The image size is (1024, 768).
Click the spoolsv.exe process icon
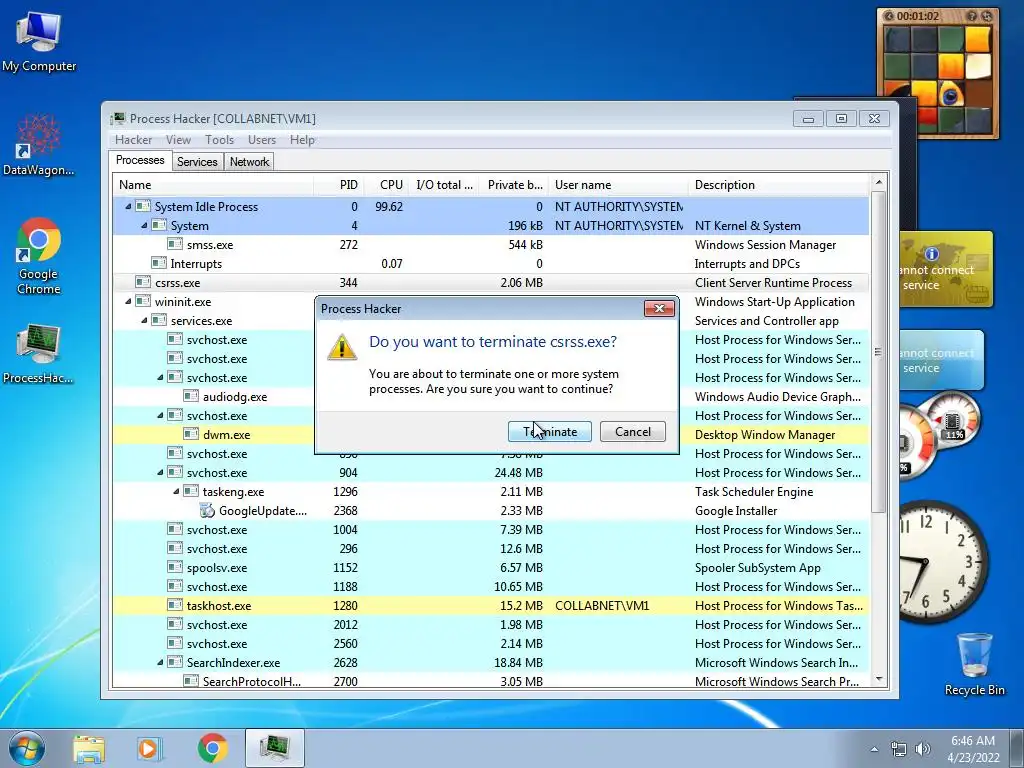point(174,568)
